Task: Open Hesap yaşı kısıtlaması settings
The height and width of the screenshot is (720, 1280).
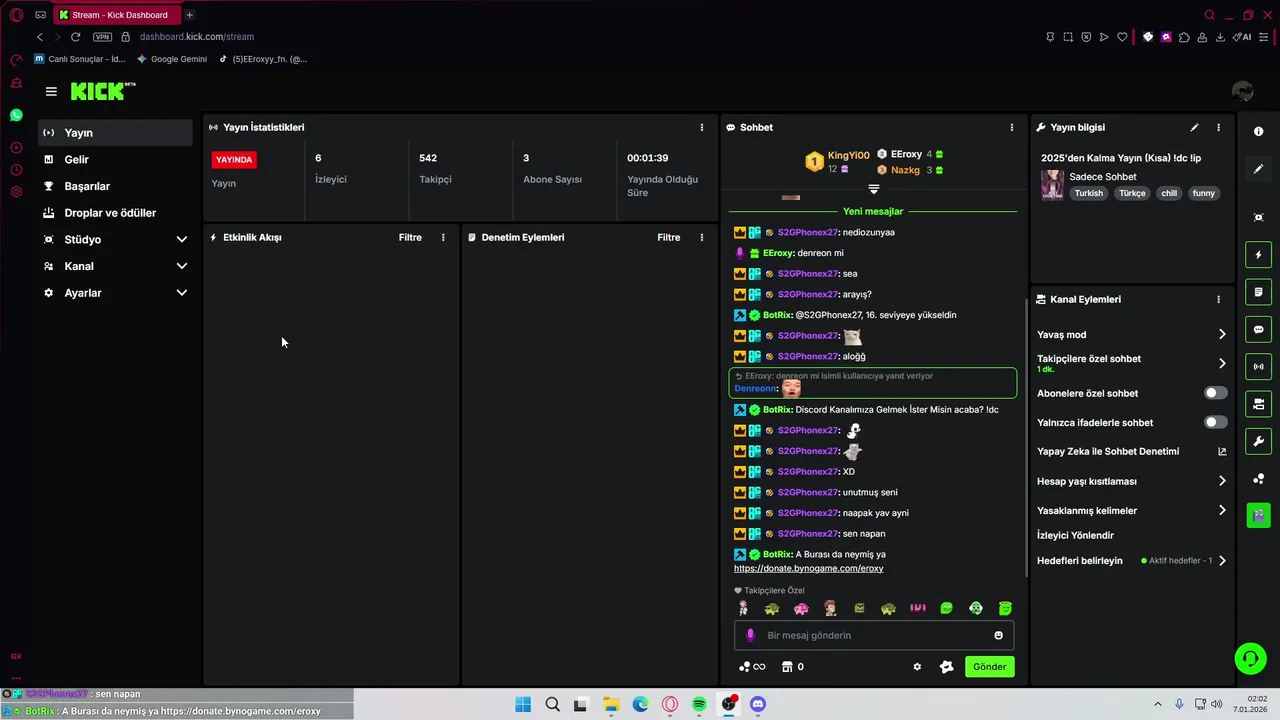Action: pyautogui.click(x=1131, y=481)
